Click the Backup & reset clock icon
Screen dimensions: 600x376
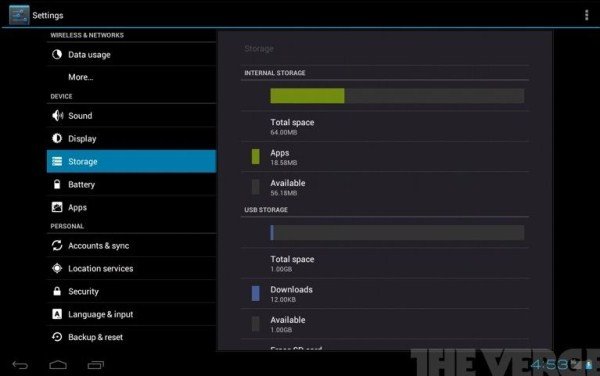57,337
